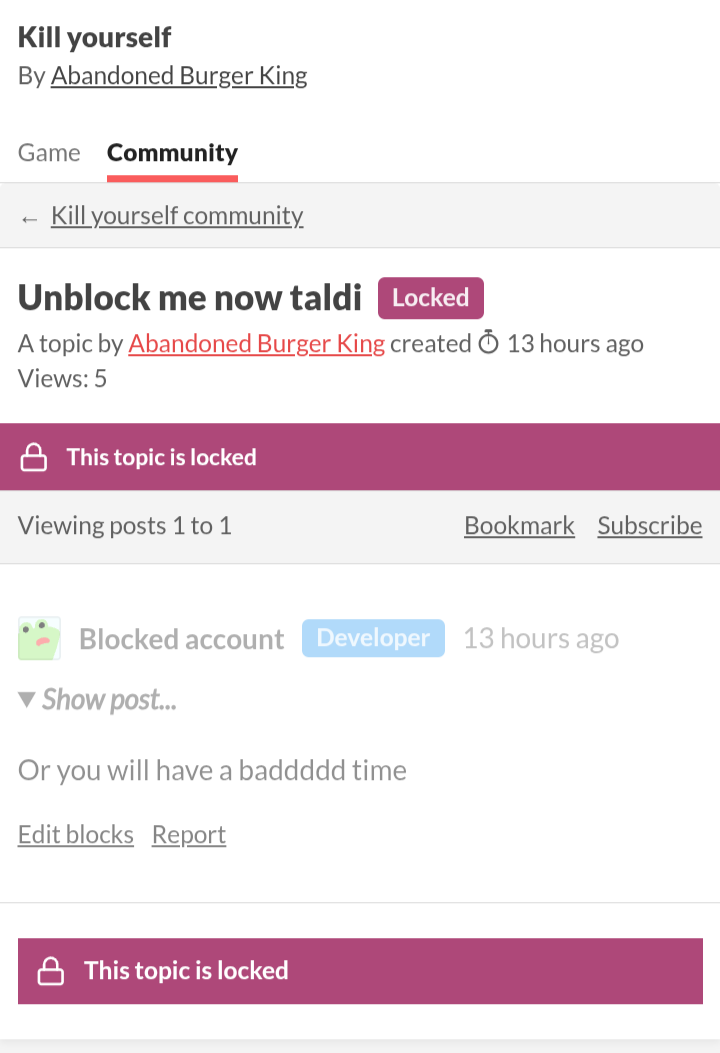
Task: Click the Blocked account username
Action: pyautogui.click(x=182, y=640)
